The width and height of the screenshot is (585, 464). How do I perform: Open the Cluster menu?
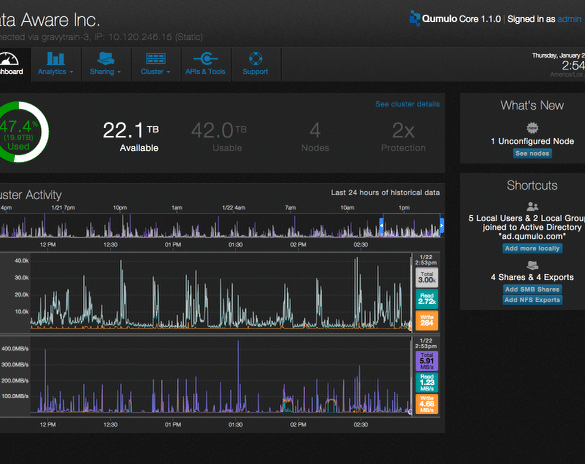click(156, 64)
